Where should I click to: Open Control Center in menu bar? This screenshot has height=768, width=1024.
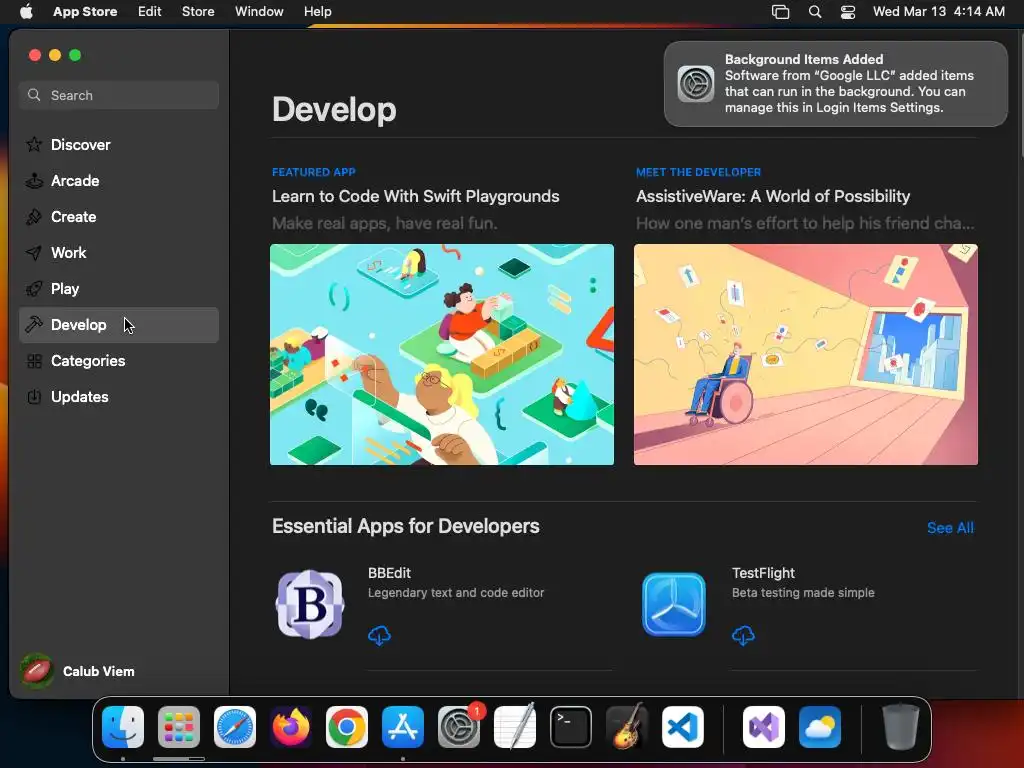click(x=848, y=12)
